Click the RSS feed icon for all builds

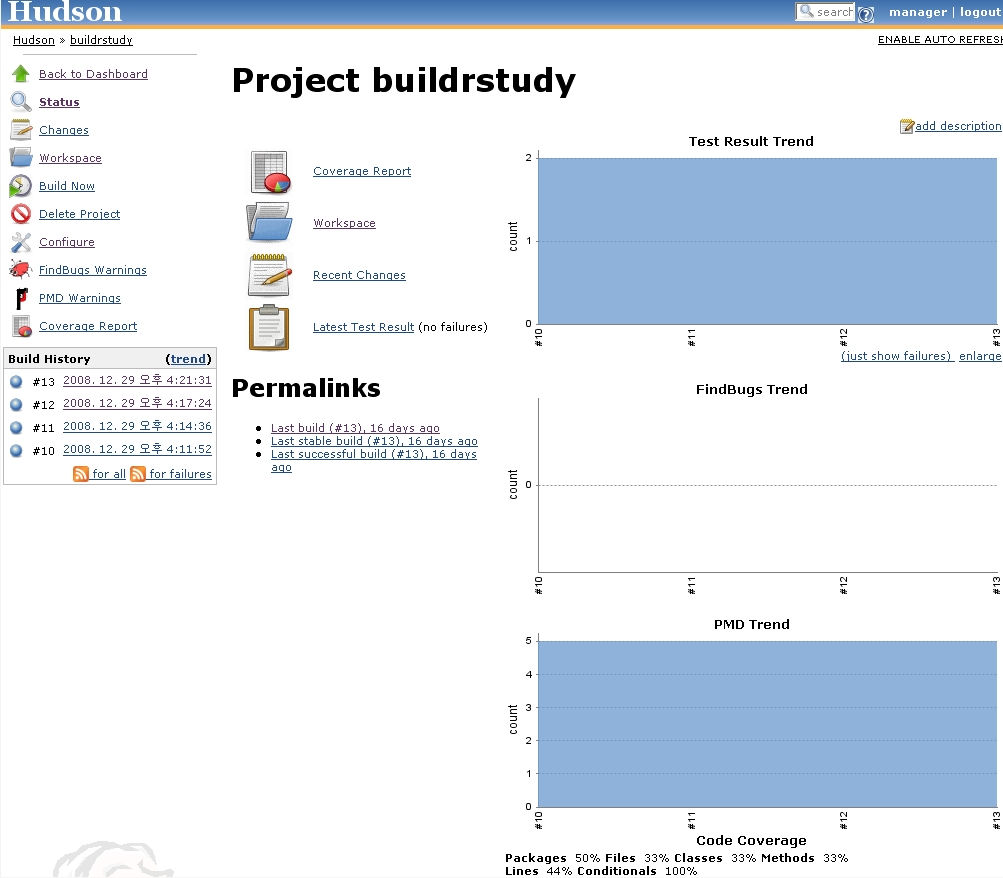[81, 474]
